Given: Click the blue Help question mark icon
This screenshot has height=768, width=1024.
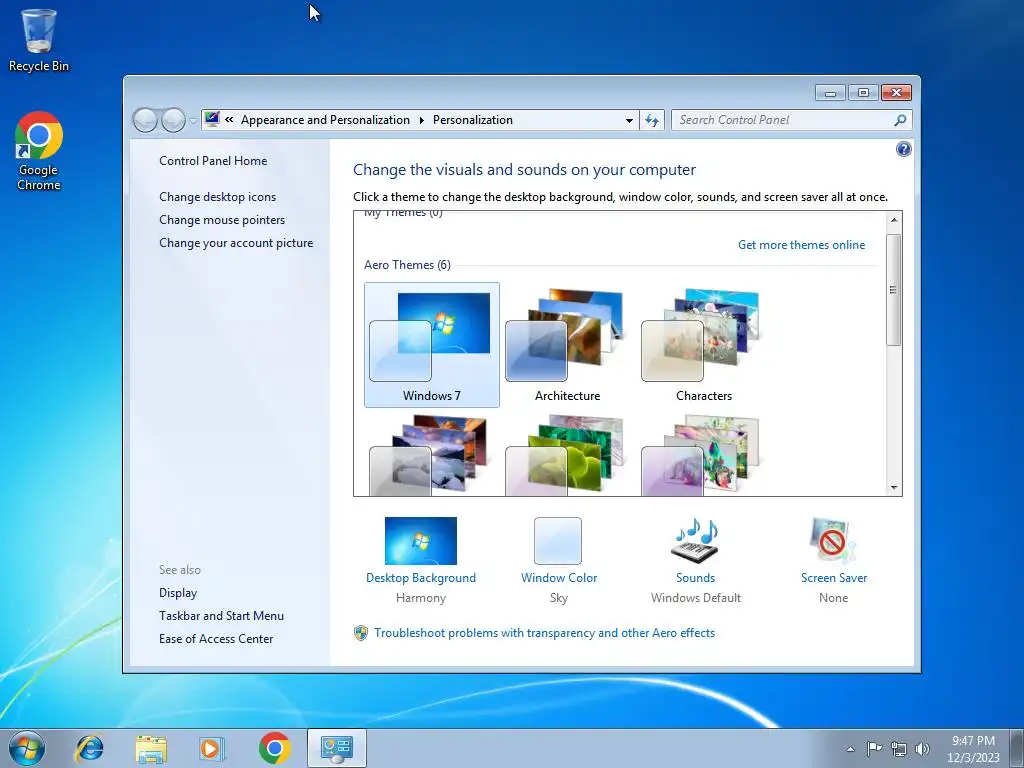Looking at the screenshot, I should click(903, 149).
